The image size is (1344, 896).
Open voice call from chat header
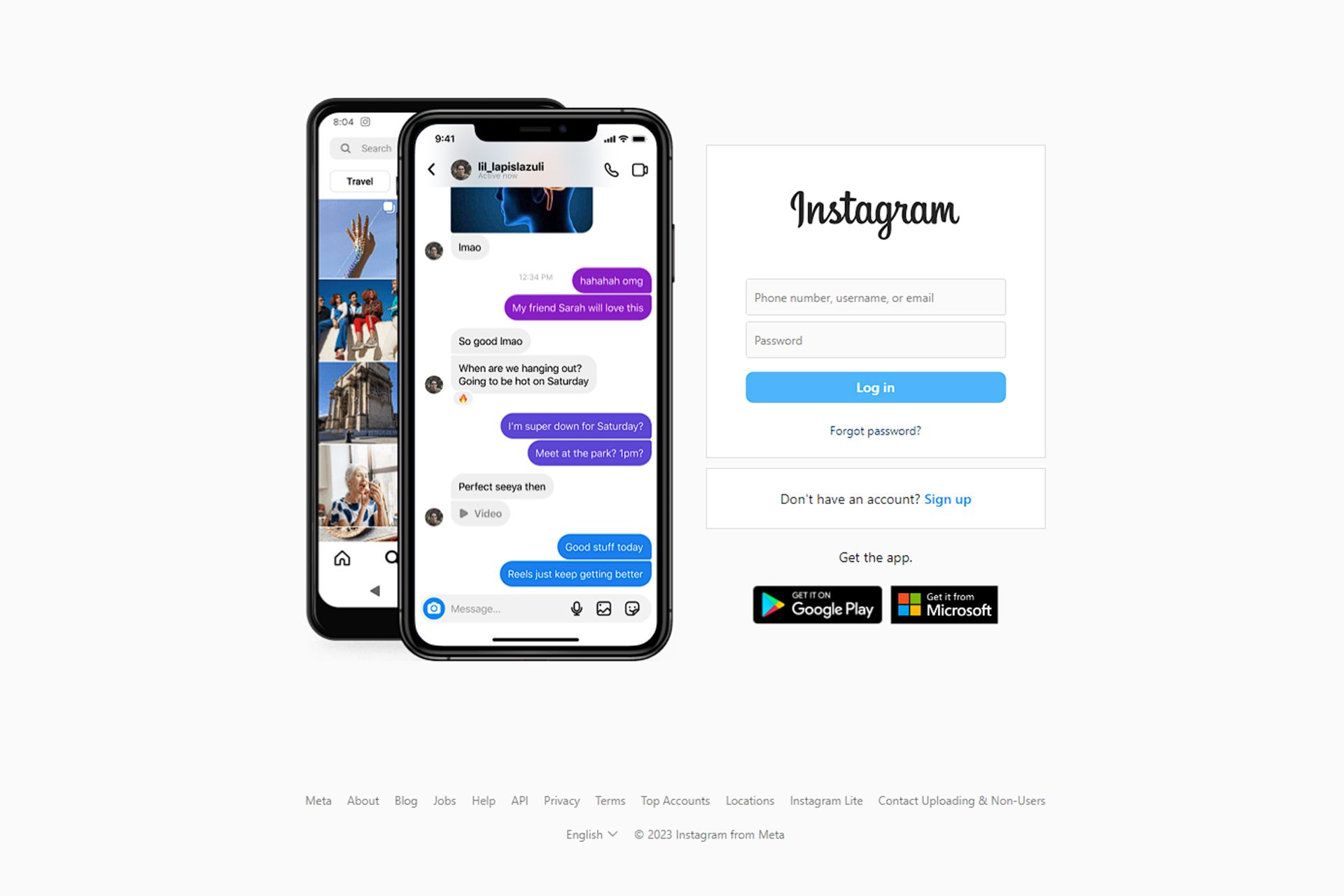click(x=611, y=169)
